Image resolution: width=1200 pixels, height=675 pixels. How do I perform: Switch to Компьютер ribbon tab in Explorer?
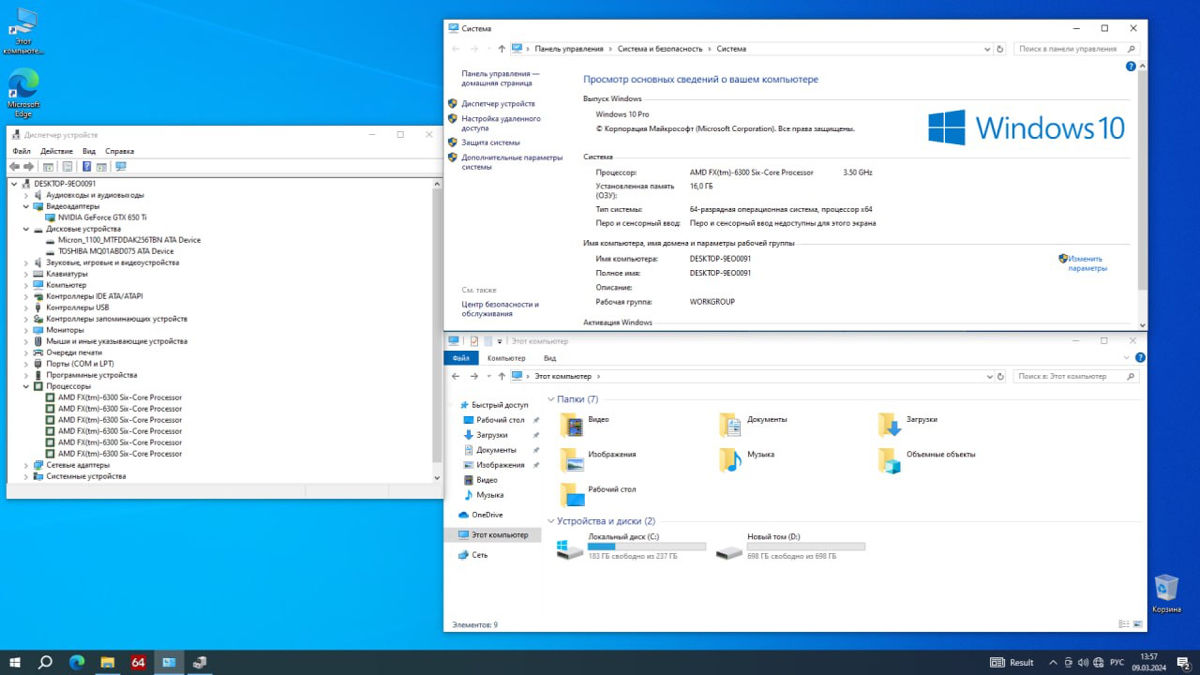click(x=506, y=358)
